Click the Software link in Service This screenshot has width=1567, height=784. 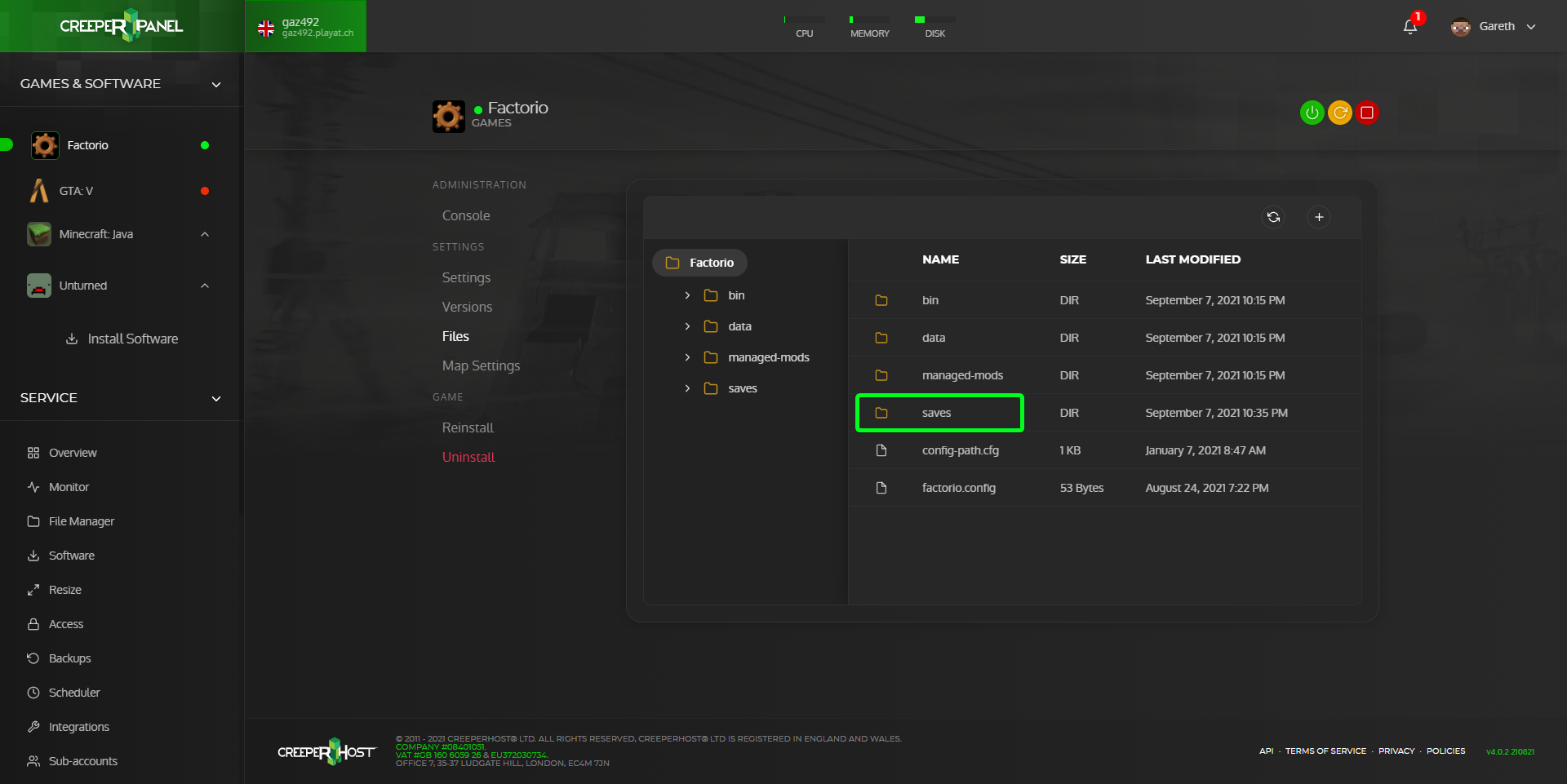click(72, 556)
